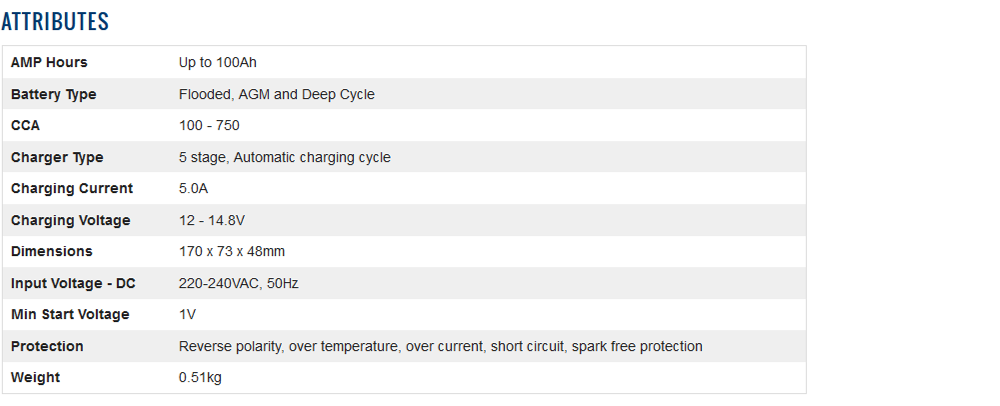Image resolution: width=1000 pixels, height=406 pixels.
Task: Select the '5.0A' charging current value
Action: [x=194, y=188]
